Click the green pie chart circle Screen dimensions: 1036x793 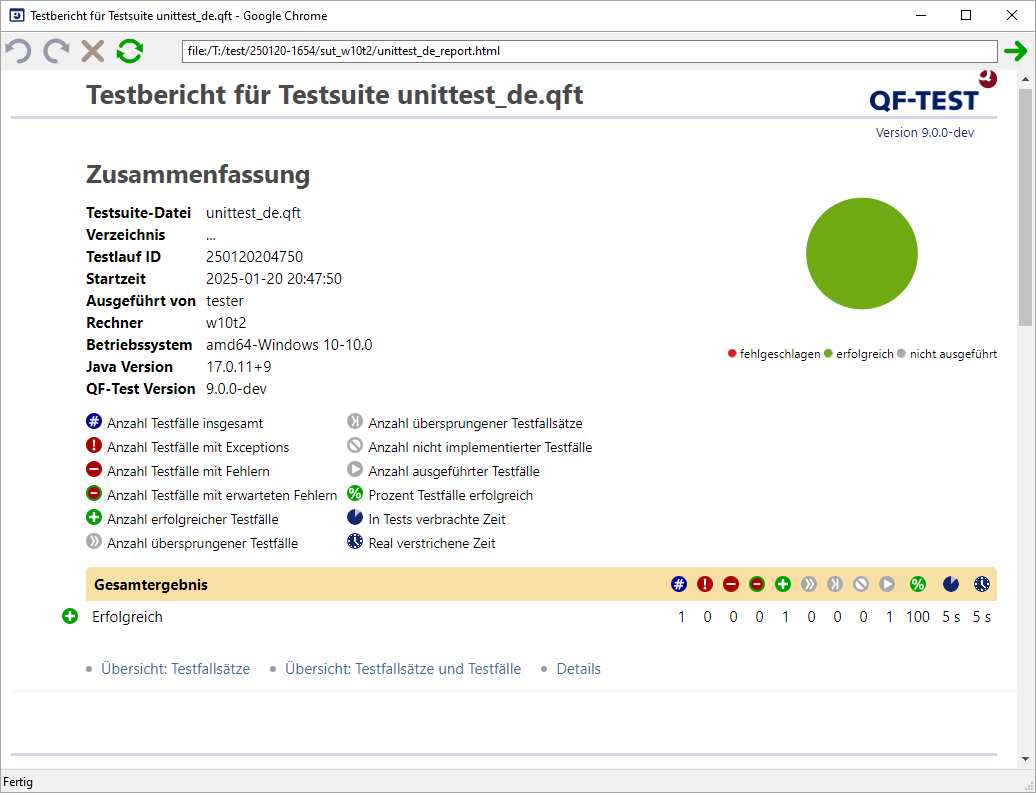point(862,253)
